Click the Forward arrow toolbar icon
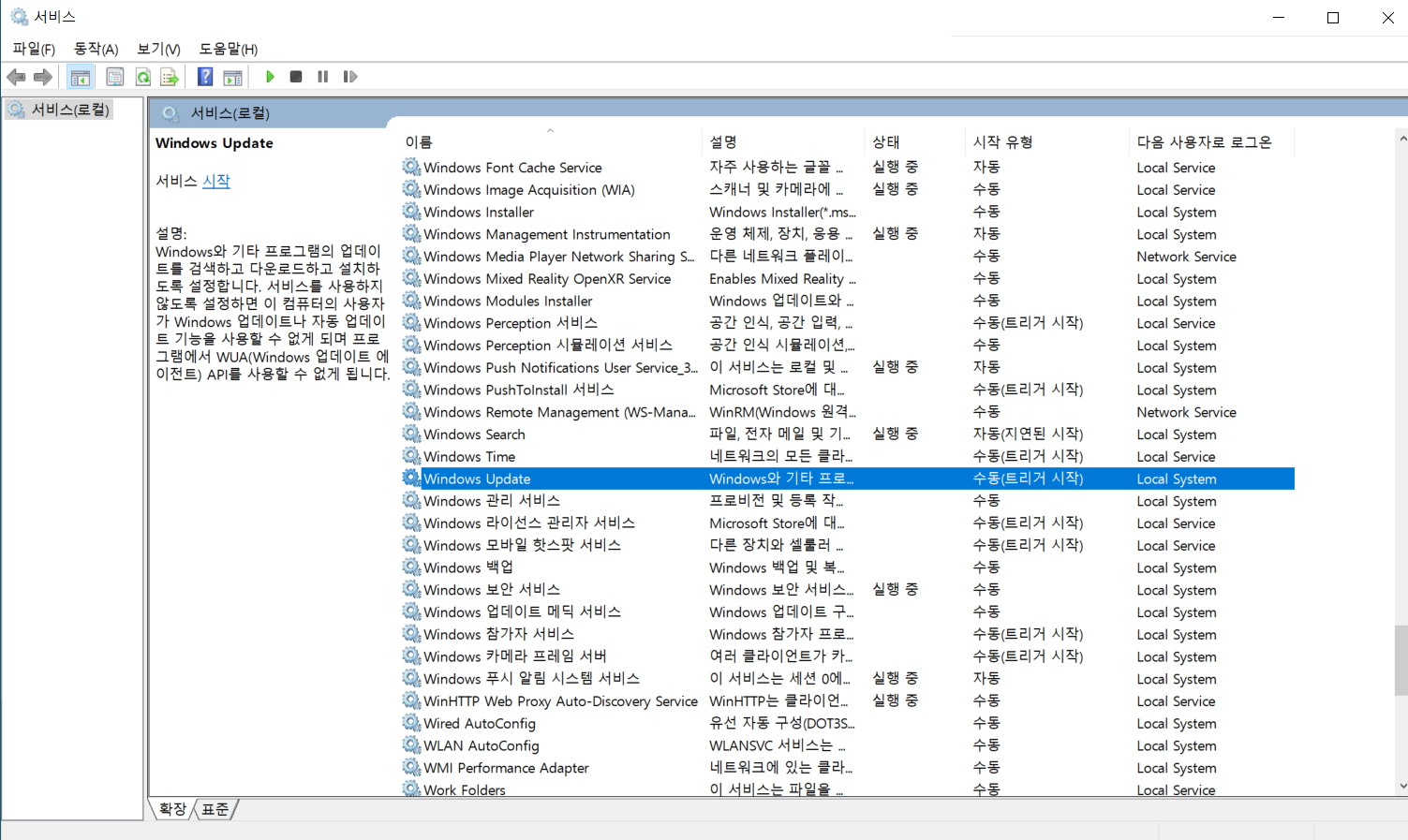1408x840 pixels. [x=43, y=77]
